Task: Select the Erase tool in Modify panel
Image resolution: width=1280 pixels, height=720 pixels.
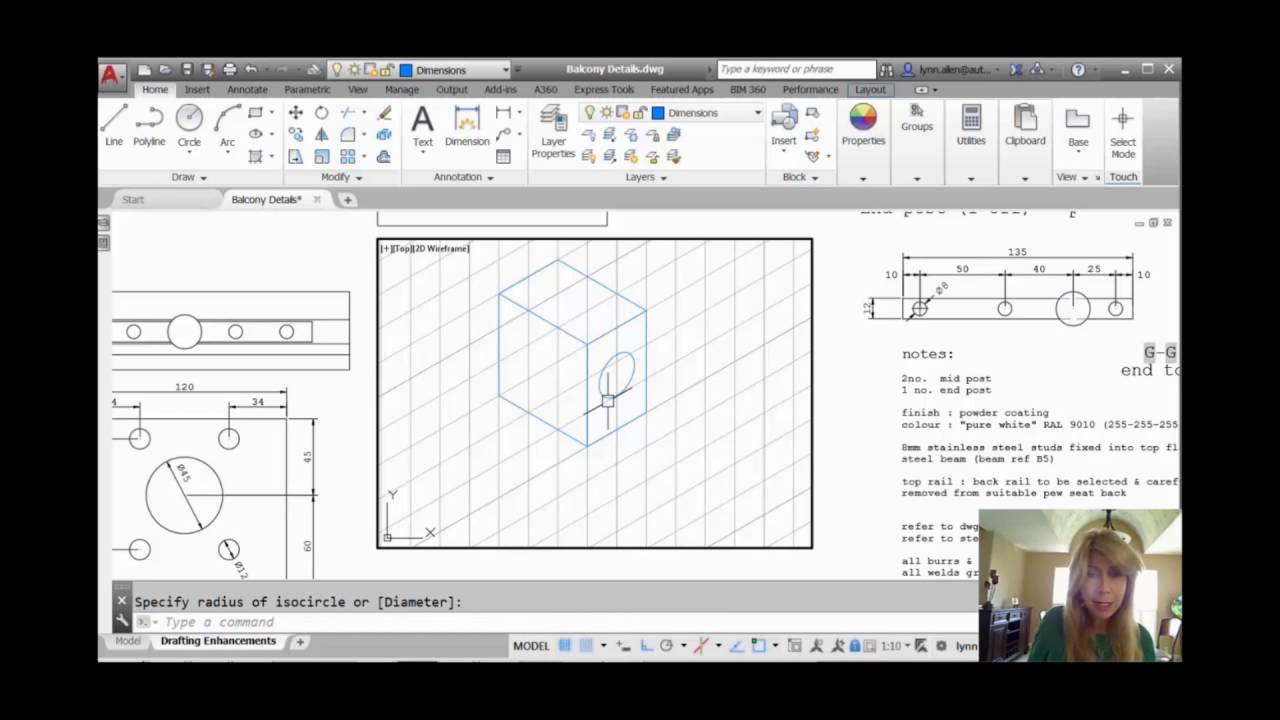Action: (x=384, y=113)
